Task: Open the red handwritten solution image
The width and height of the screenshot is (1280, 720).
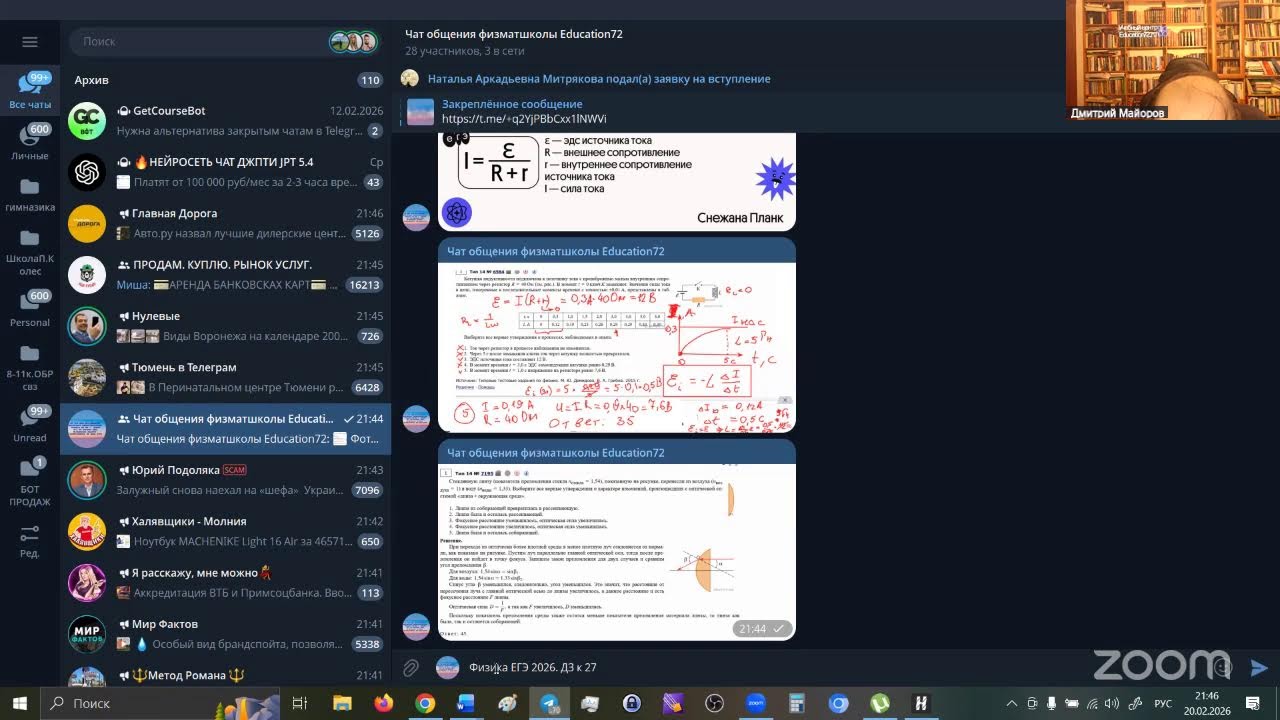Action: point(617,347)
